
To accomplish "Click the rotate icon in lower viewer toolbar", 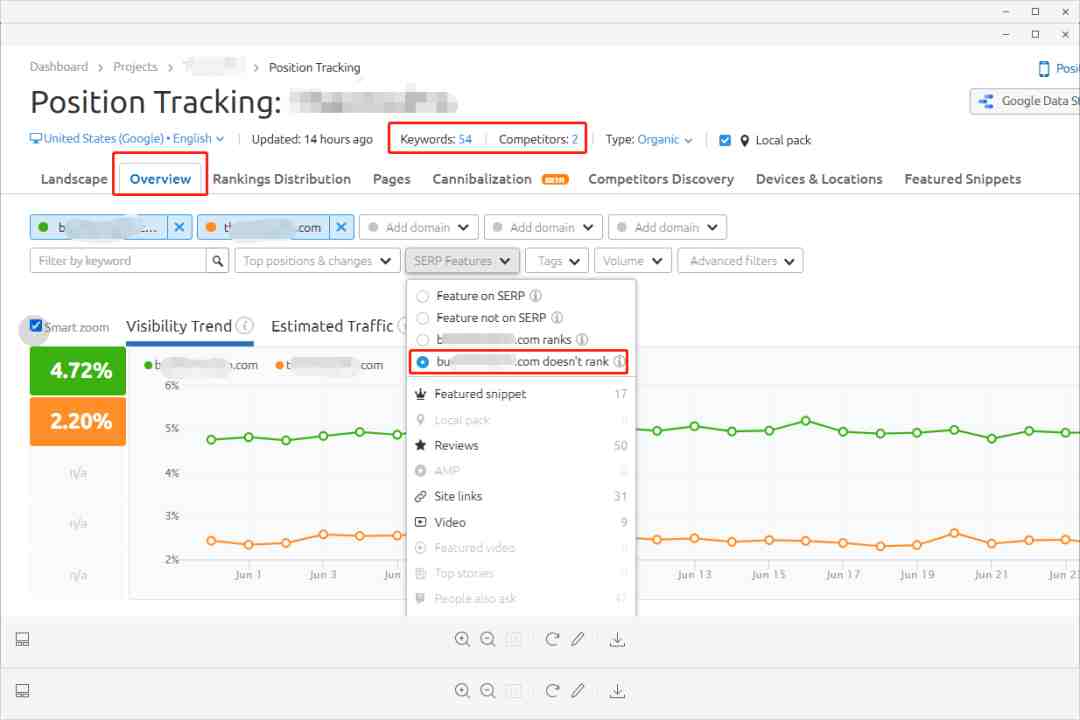I will pyautogui.click(x=552, y=690).
